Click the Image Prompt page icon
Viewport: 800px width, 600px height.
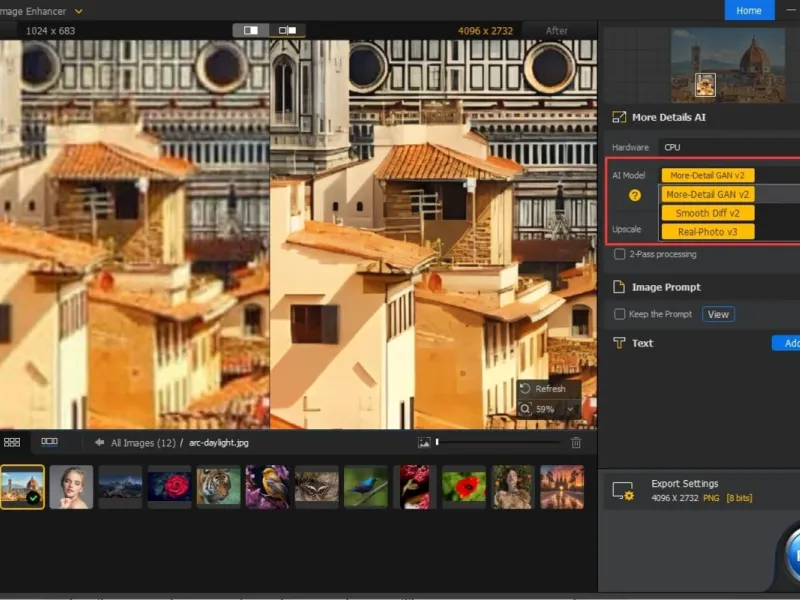click(619, 287)
